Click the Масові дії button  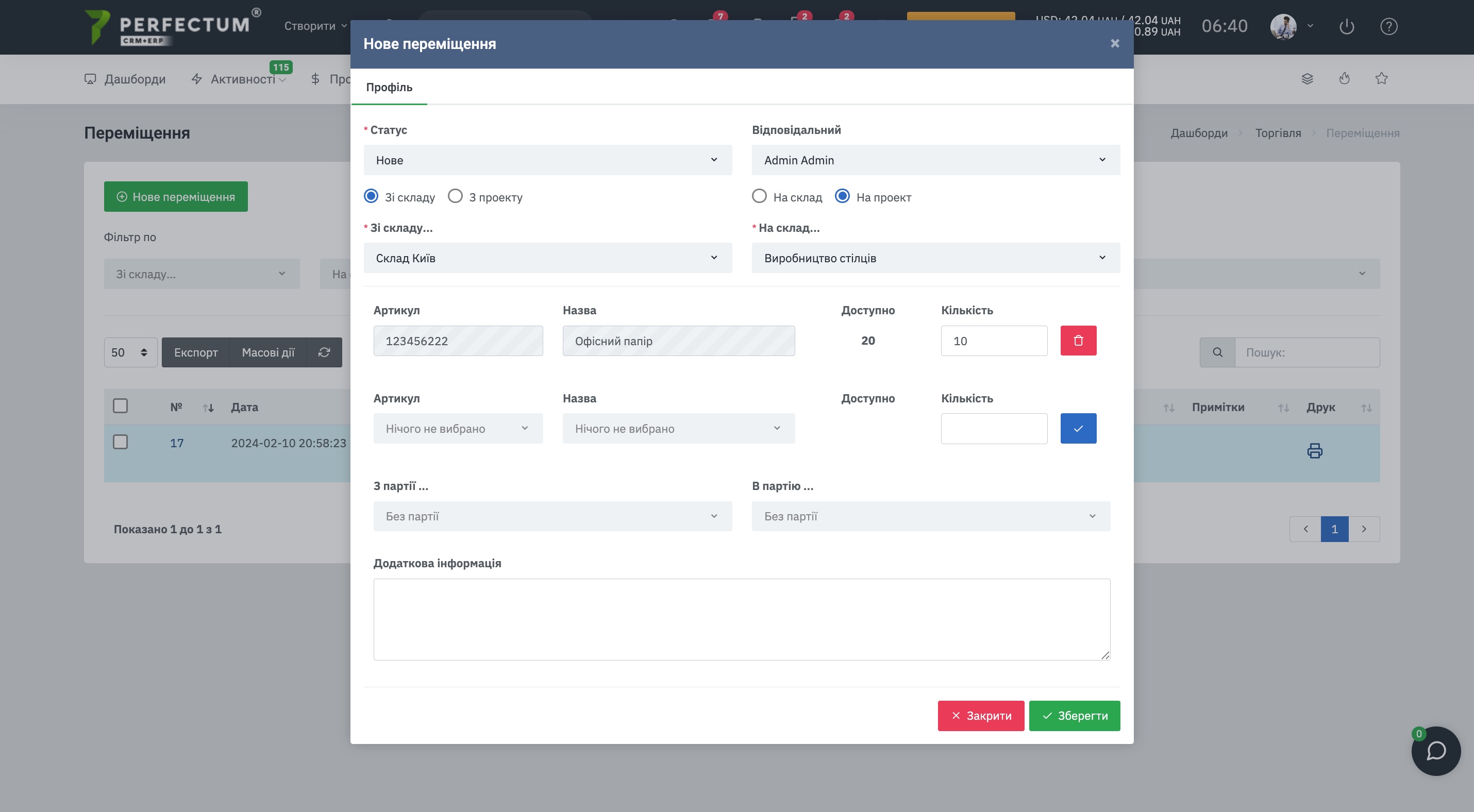[x=268, y=352]
